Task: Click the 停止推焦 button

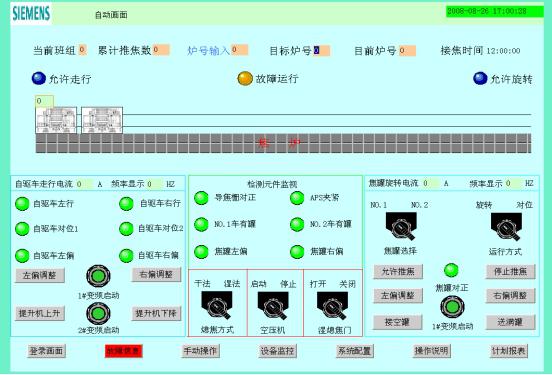Action: [x=510, y=272]
